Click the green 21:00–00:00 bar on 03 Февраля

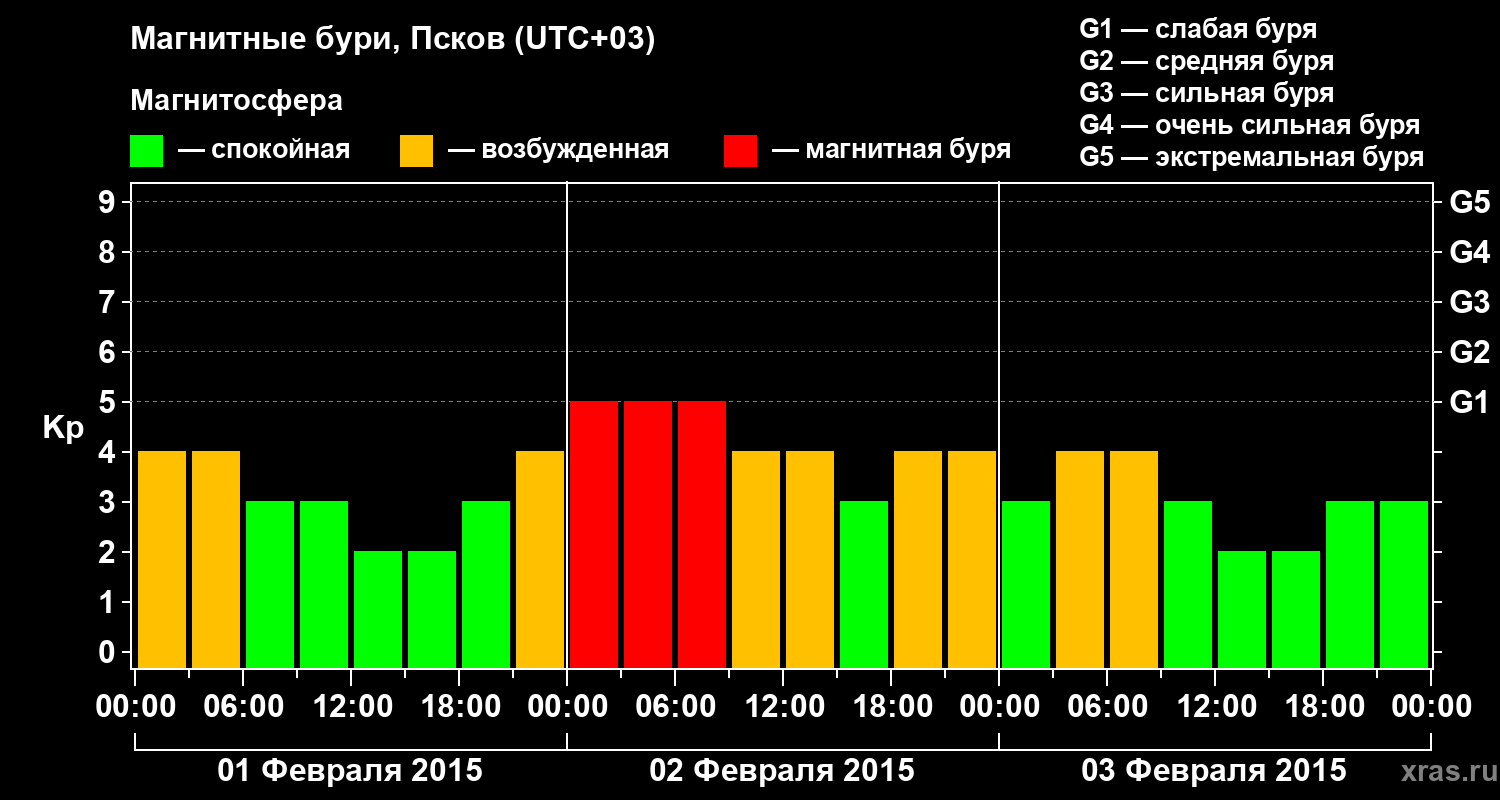pyautogui.click(x=1404, y=585)
